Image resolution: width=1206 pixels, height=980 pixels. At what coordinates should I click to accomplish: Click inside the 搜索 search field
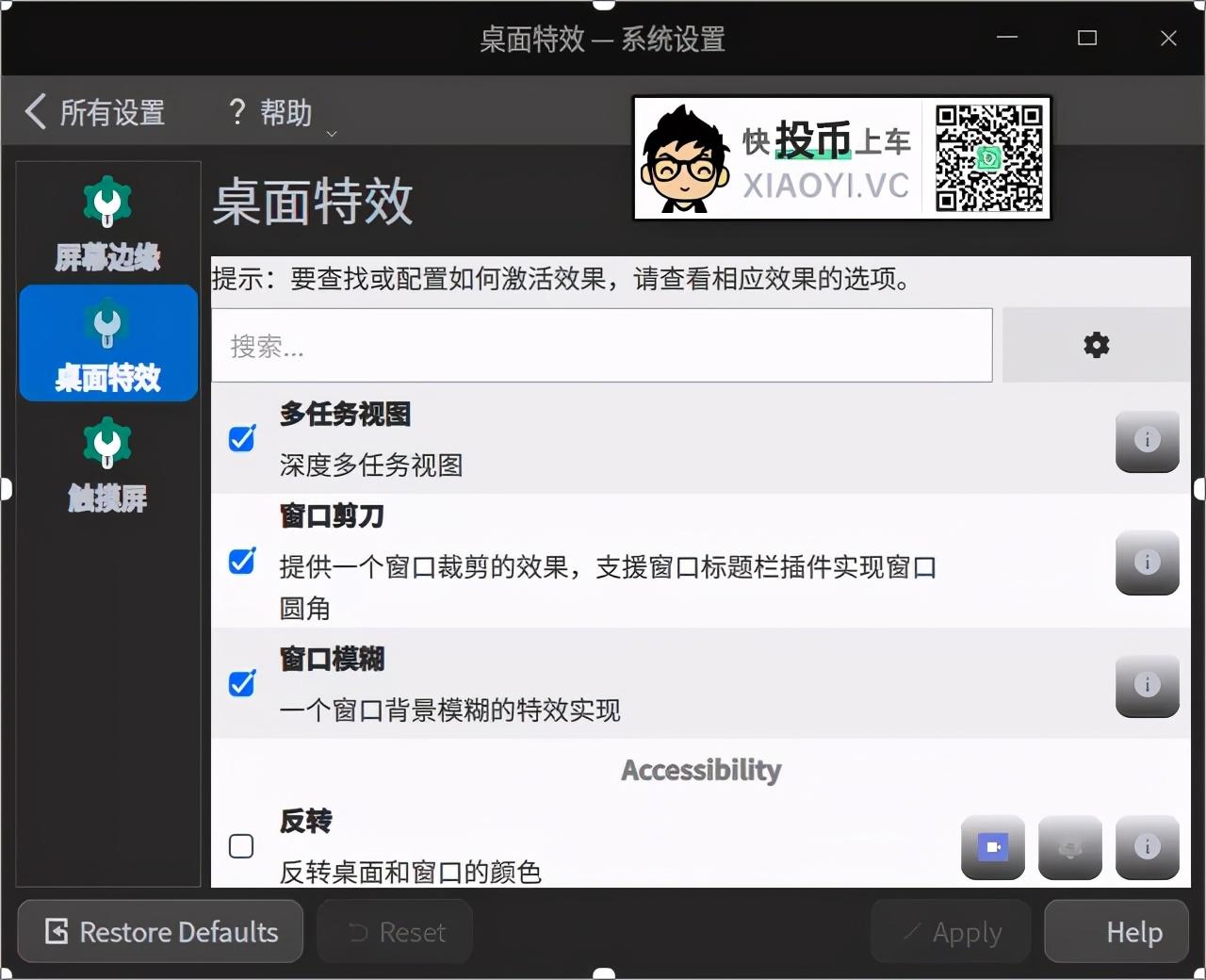(x=603, y=345)
